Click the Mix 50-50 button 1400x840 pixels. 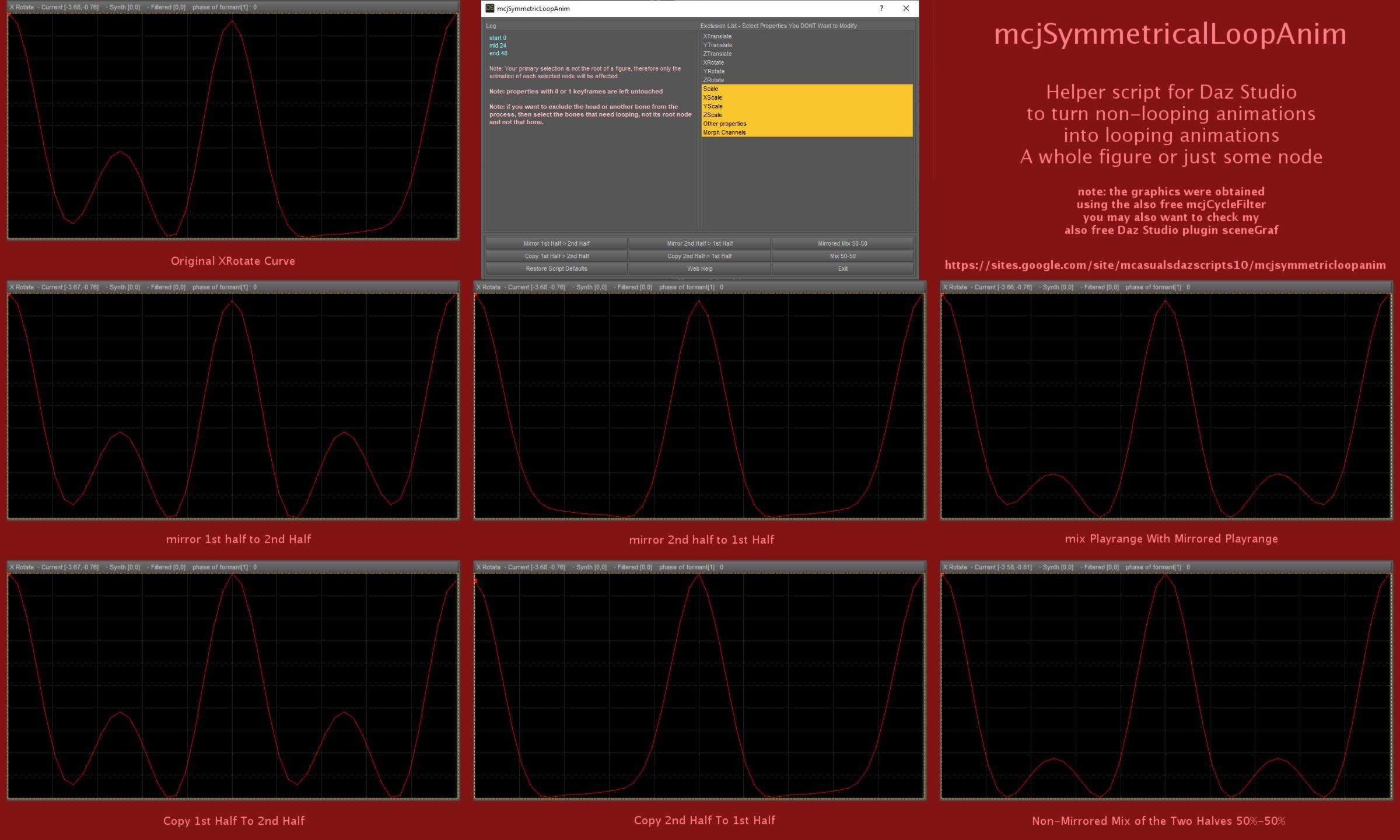click(842, 256)
